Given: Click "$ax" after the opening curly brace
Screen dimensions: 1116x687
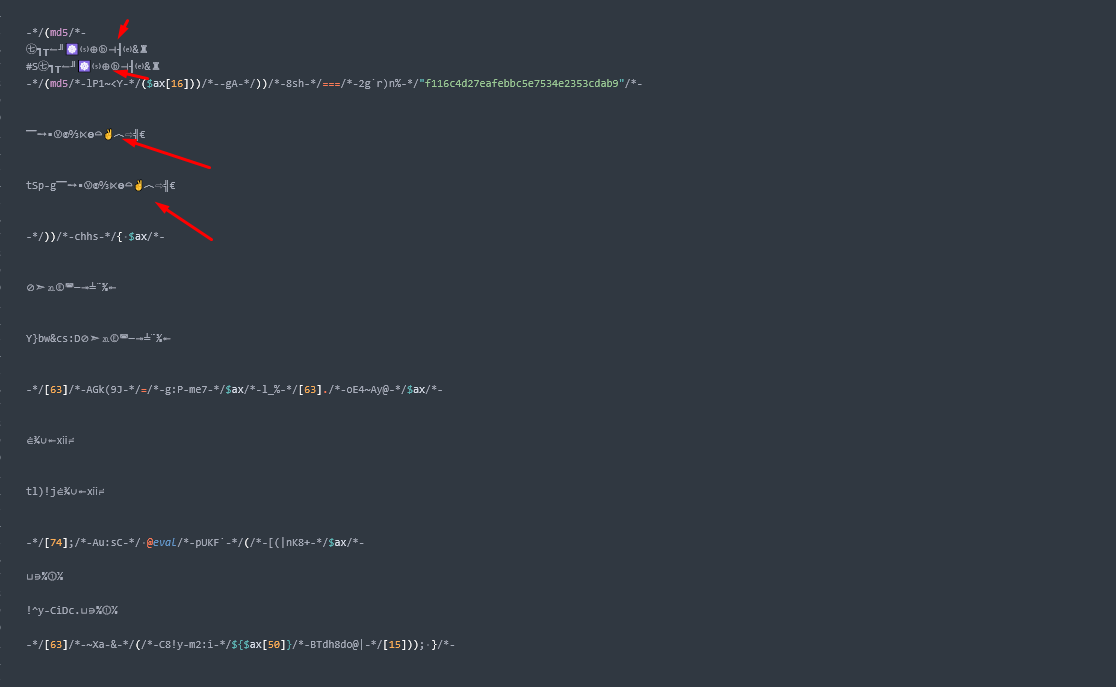Looking at the screenshot, I should 137,236.
